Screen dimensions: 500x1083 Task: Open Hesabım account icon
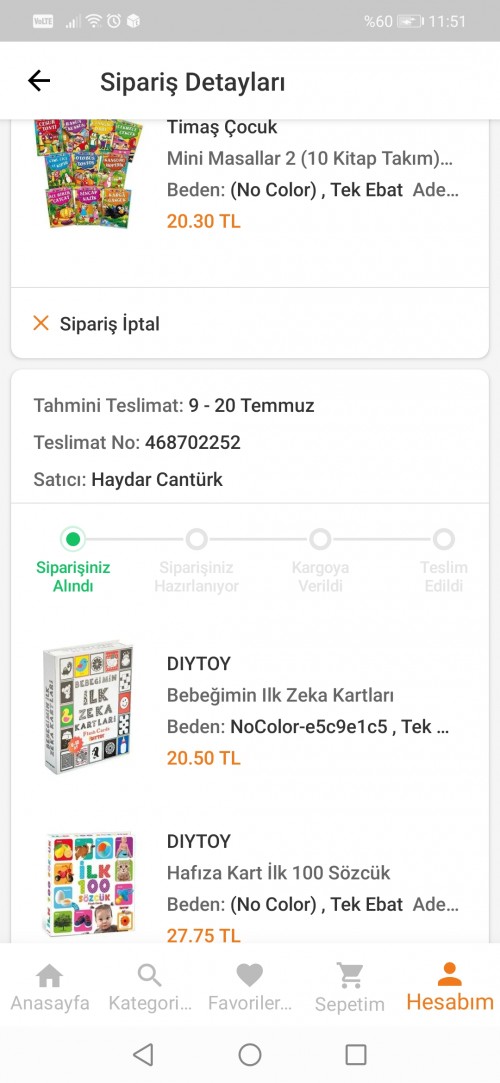click(450, 974)
